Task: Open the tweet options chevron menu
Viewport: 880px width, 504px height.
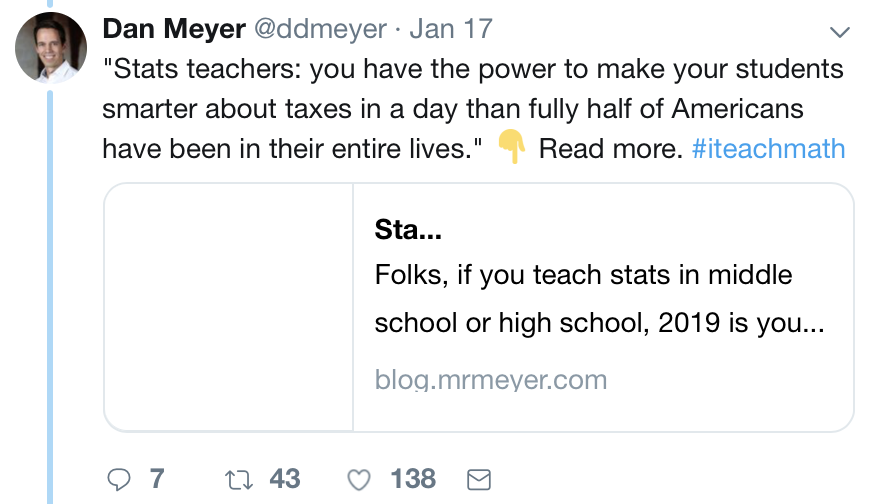Action: pyautogui.click(x=839, y=32)
